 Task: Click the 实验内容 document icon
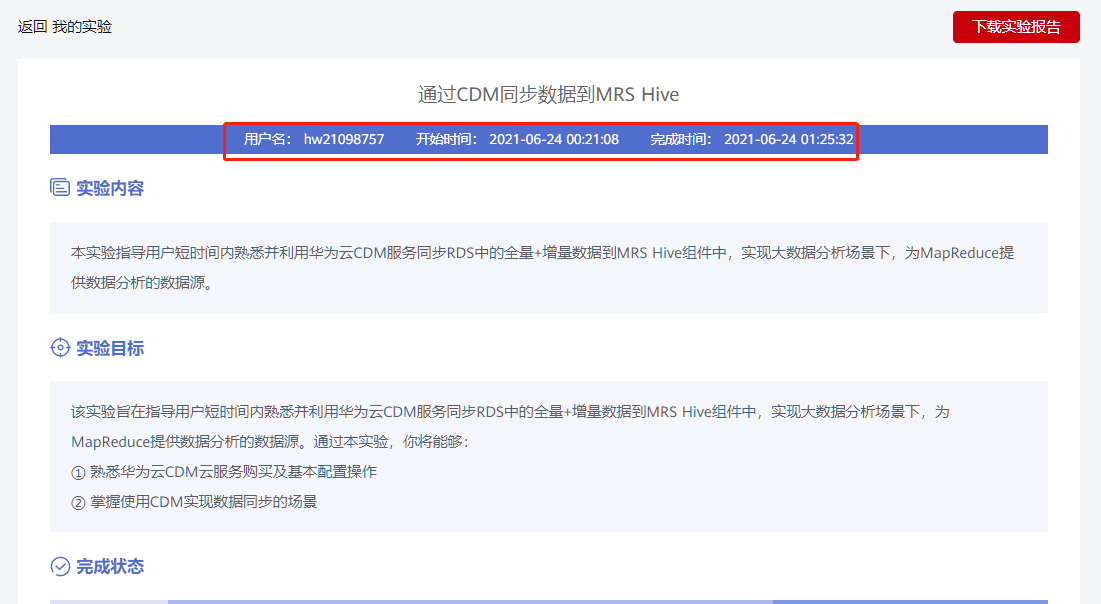(x=60, y=188)
